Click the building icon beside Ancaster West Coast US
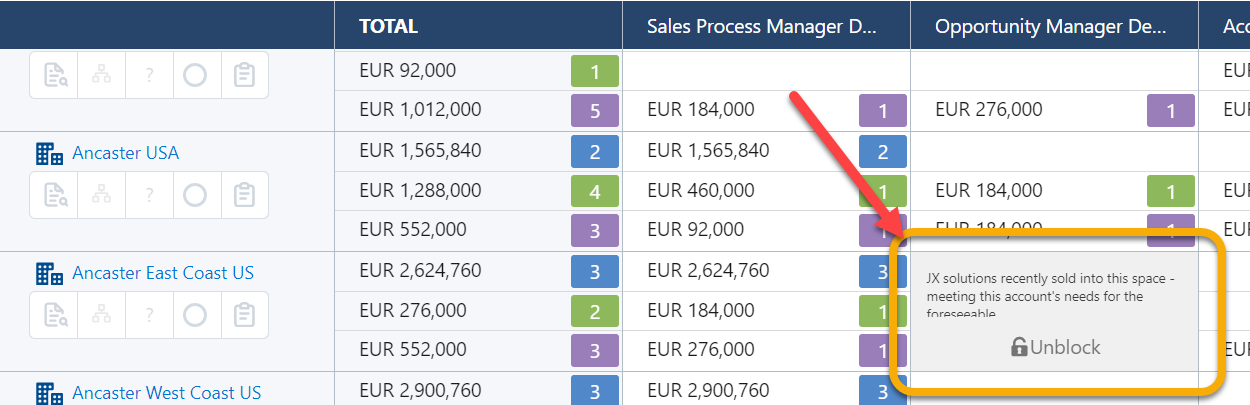The height and width of the screenshot is (405, 1250). point(49,393)
